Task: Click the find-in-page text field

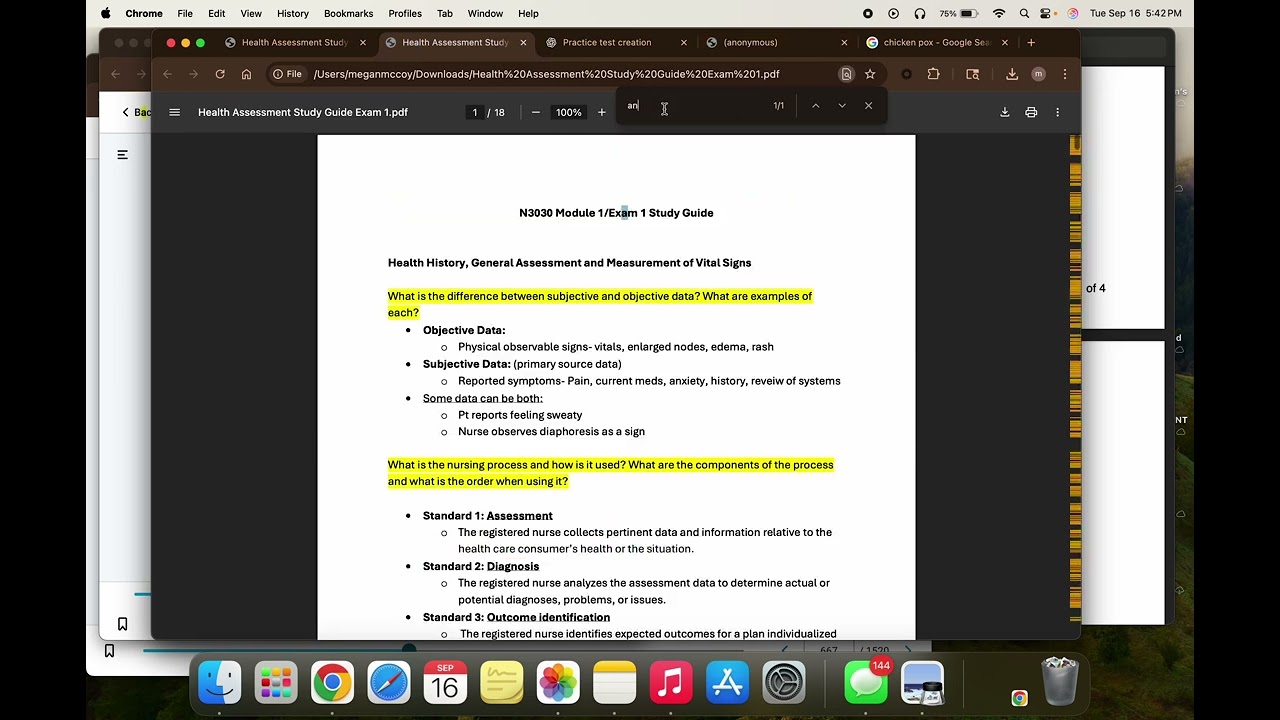Action: click(694, 106)
